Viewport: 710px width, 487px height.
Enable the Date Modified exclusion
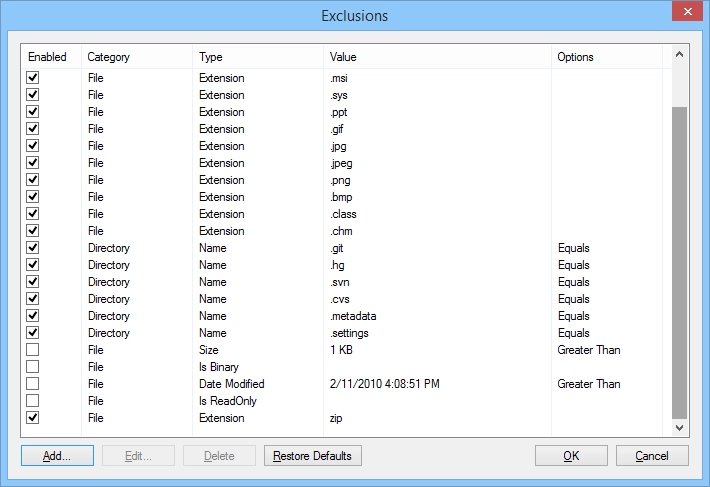click(x=33, y=383)
